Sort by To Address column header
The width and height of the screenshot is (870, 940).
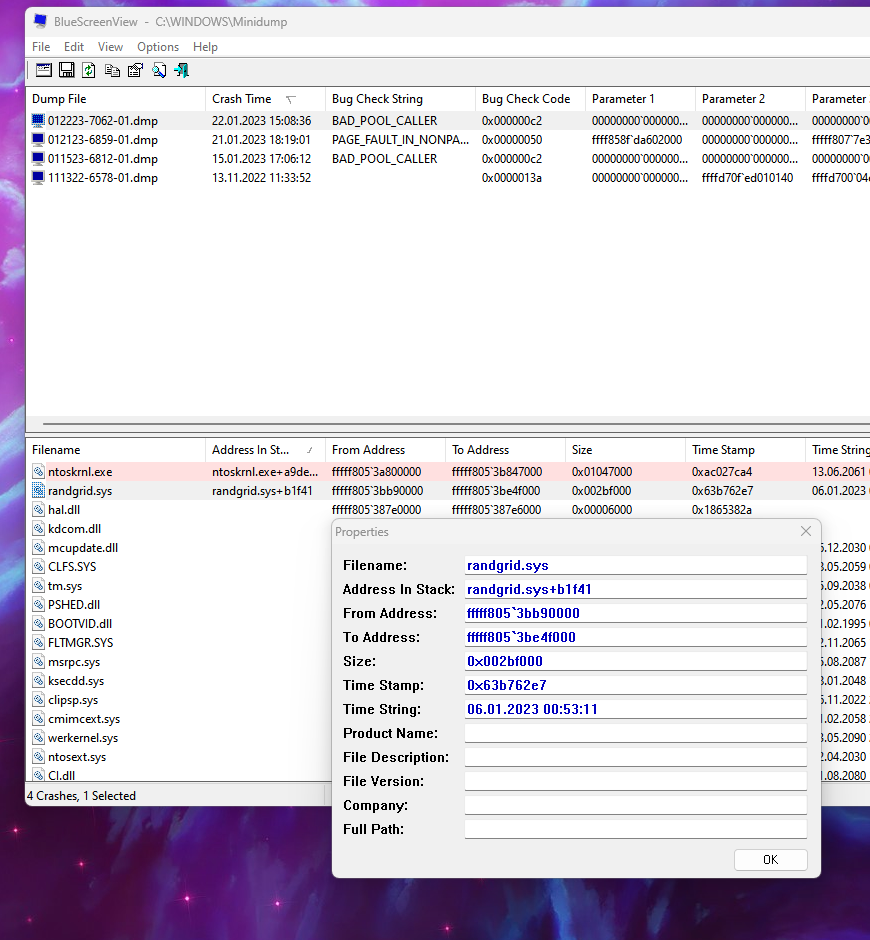point(505,450)
